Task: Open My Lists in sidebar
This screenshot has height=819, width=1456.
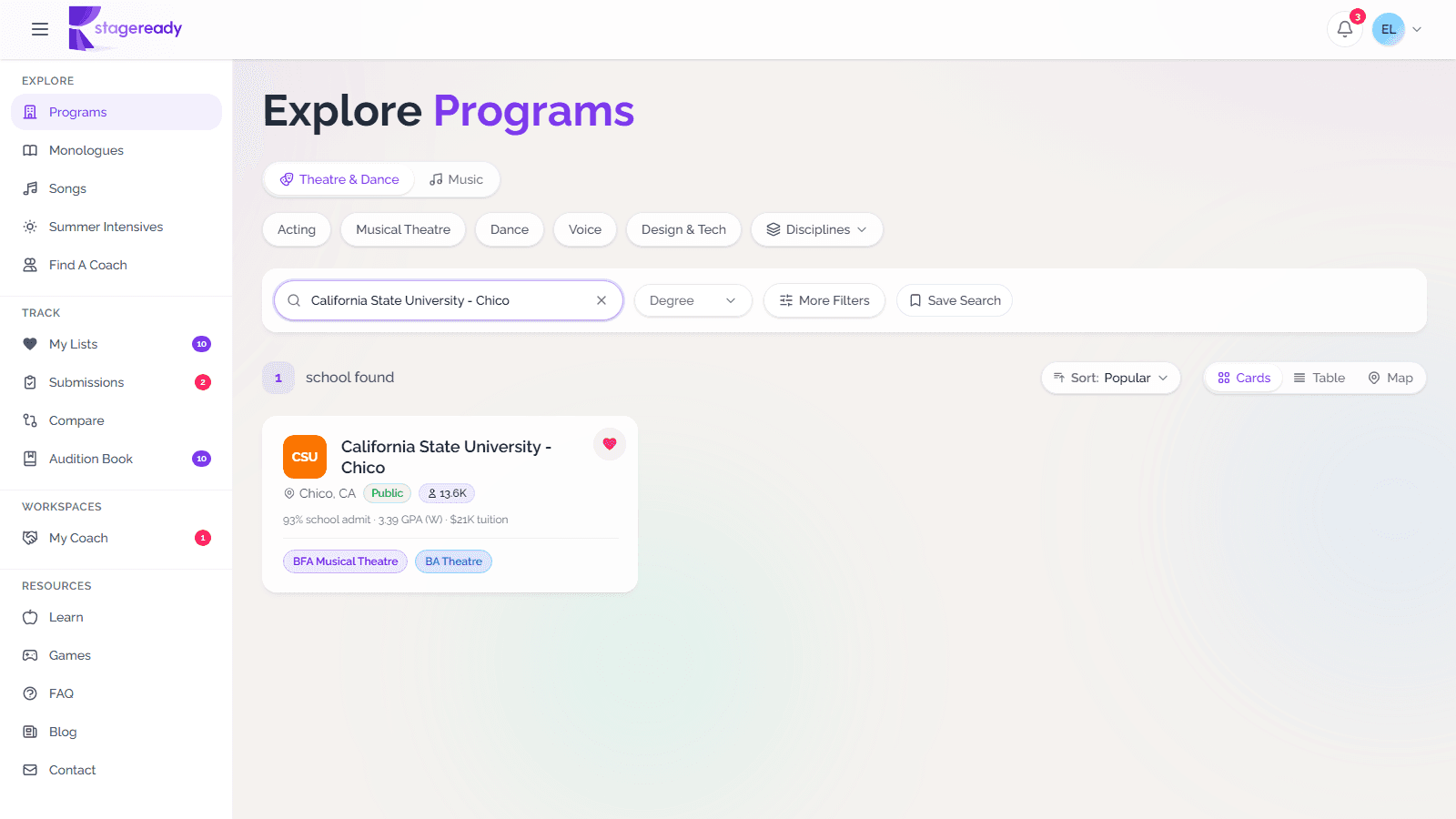Action: [116, 344]
